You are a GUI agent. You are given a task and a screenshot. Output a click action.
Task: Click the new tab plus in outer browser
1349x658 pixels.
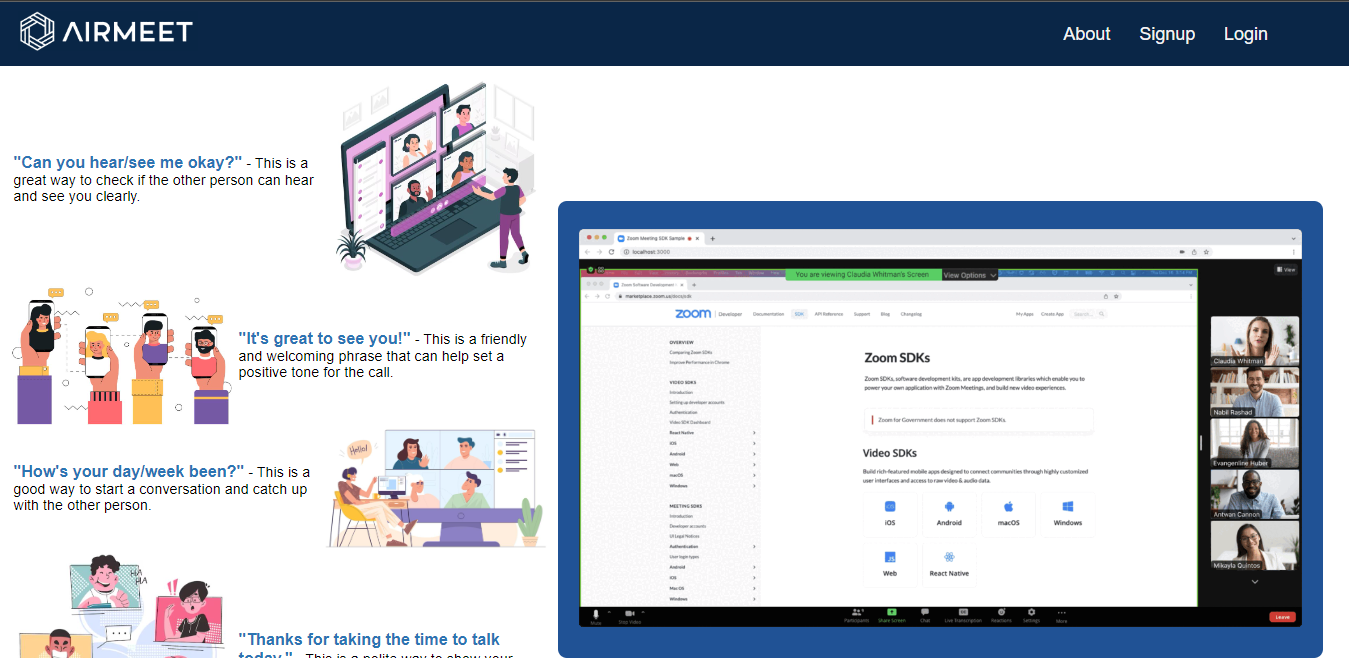pyautogui.click(x=713, y=238)
